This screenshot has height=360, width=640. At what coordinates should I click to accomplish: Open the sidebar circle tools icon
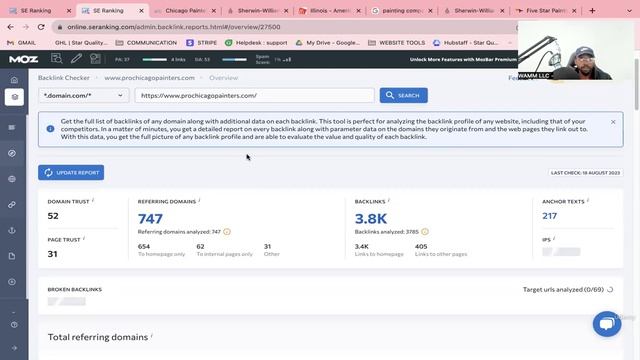point(12,282)
